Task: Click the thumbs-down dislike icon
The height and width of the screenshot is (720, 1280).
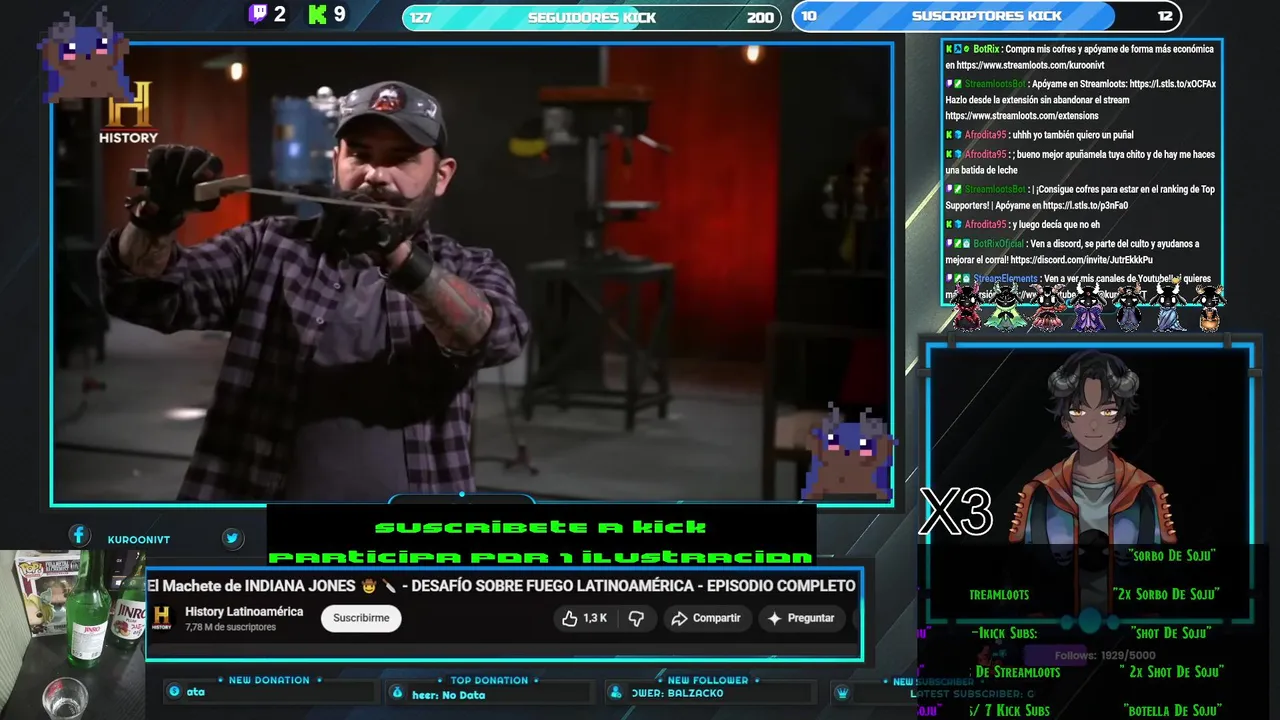Action: [636, 618]
